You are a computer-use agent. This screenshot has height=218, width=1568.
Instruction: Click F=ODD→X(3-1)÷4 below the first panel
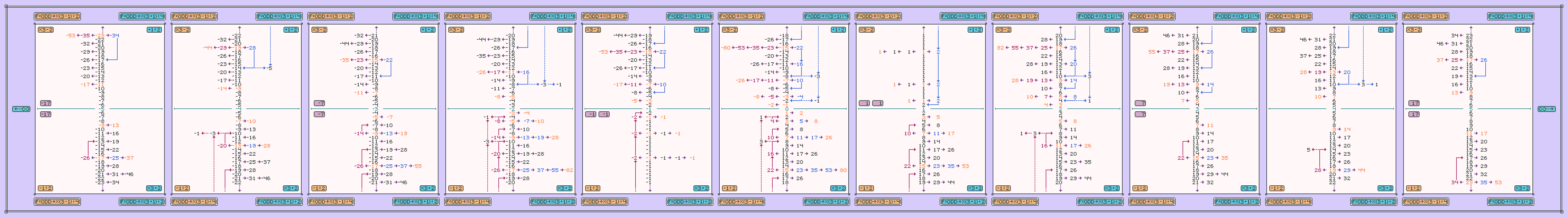pos(57,202)
